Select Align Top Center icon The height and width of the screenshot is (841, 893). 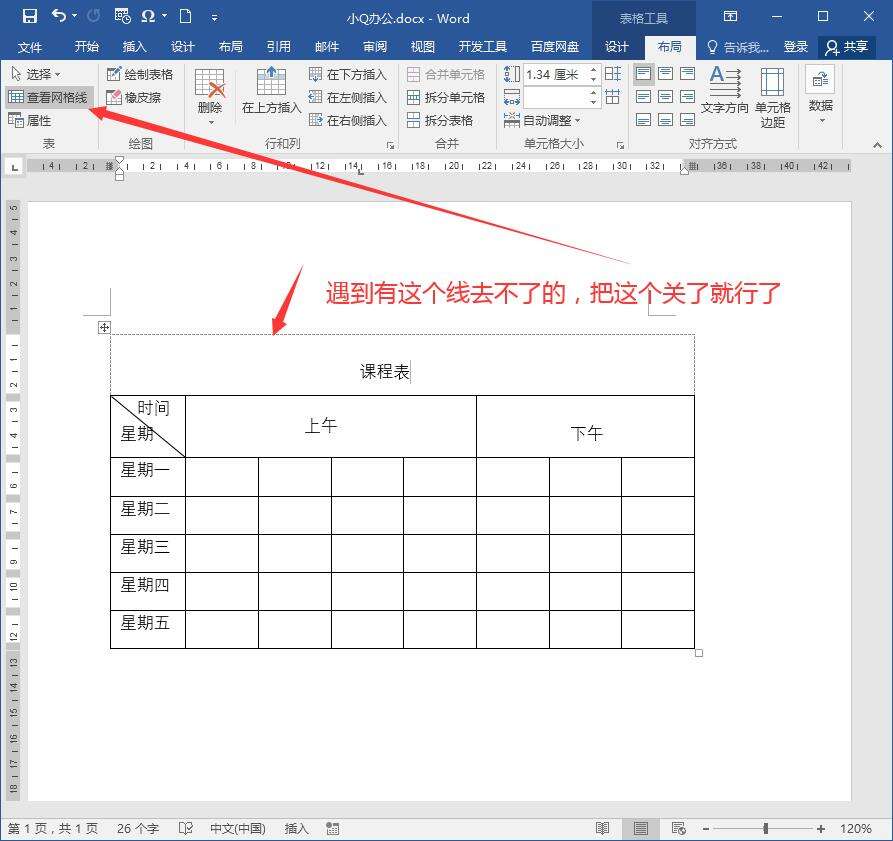click(665, 73)
